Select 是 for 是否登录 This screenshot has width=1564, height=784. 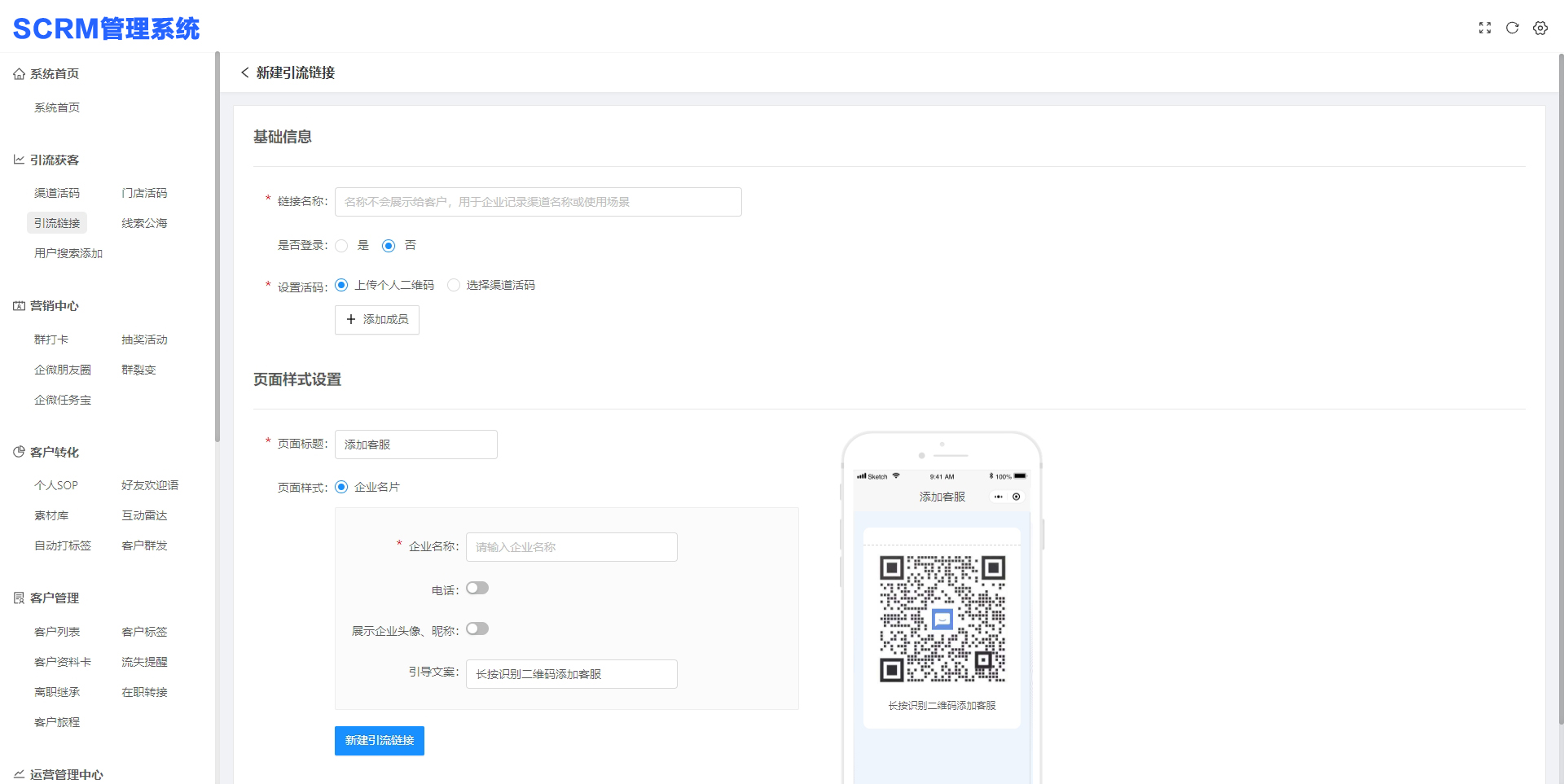(x=341, y=246)
